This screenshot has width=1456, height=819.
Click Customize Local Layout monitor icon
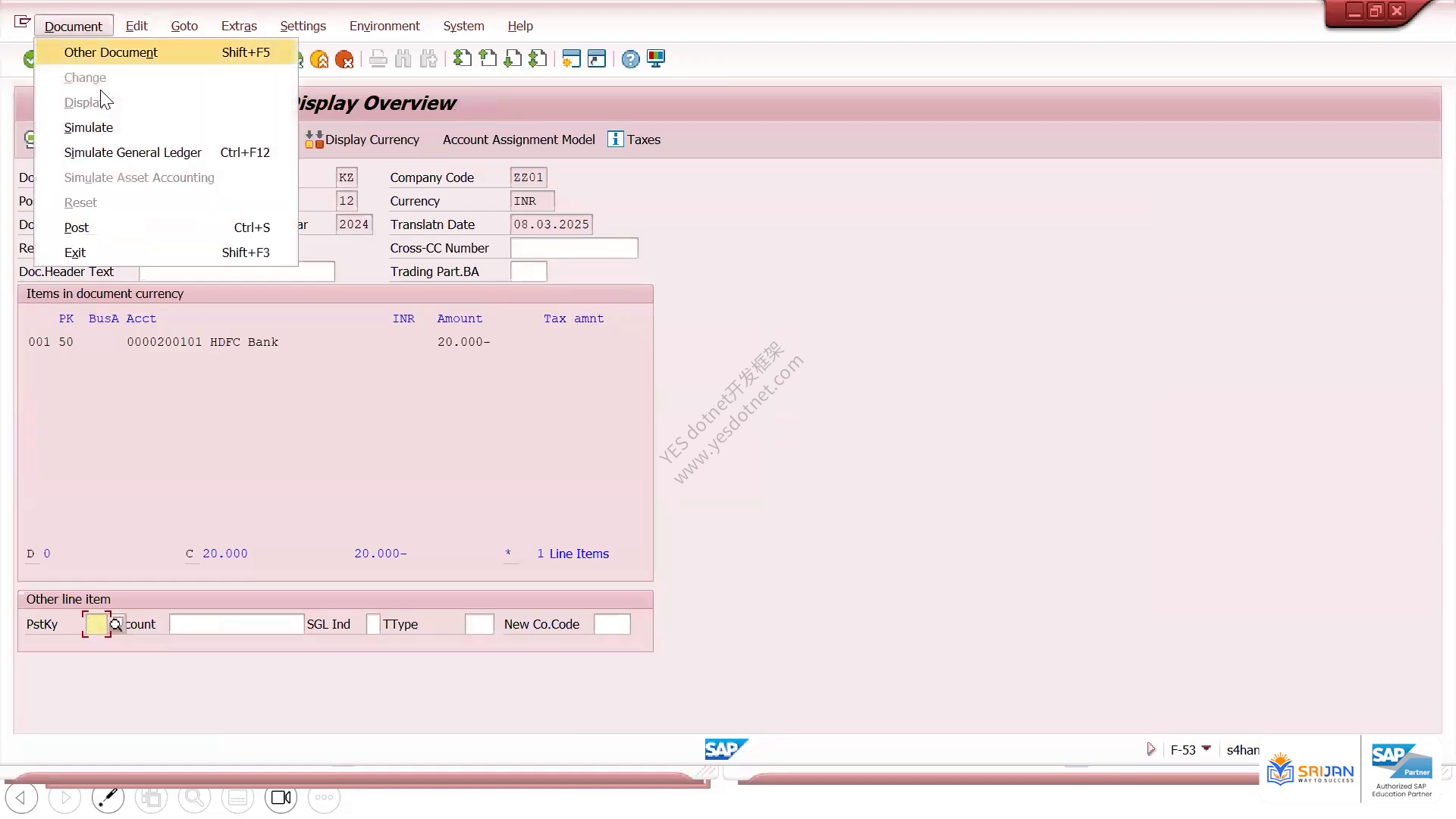pyautogui.click(x=656, y=59)
